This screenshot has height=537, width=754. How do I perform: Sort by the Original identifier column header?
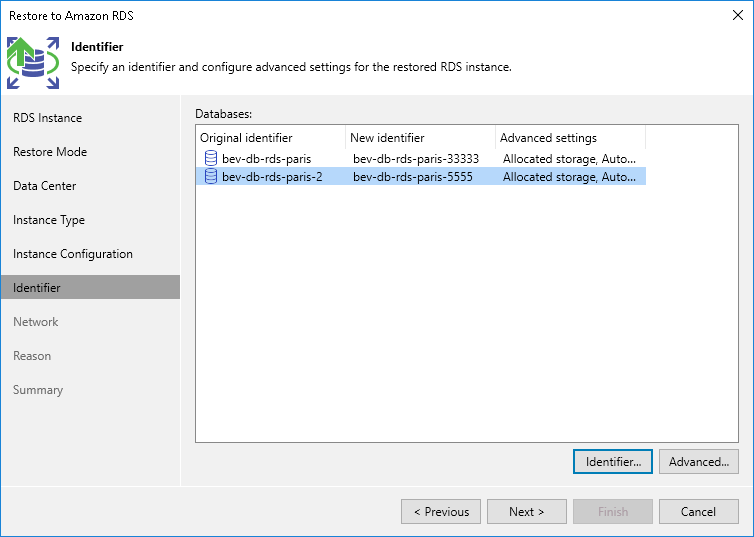tap(246, 138)
